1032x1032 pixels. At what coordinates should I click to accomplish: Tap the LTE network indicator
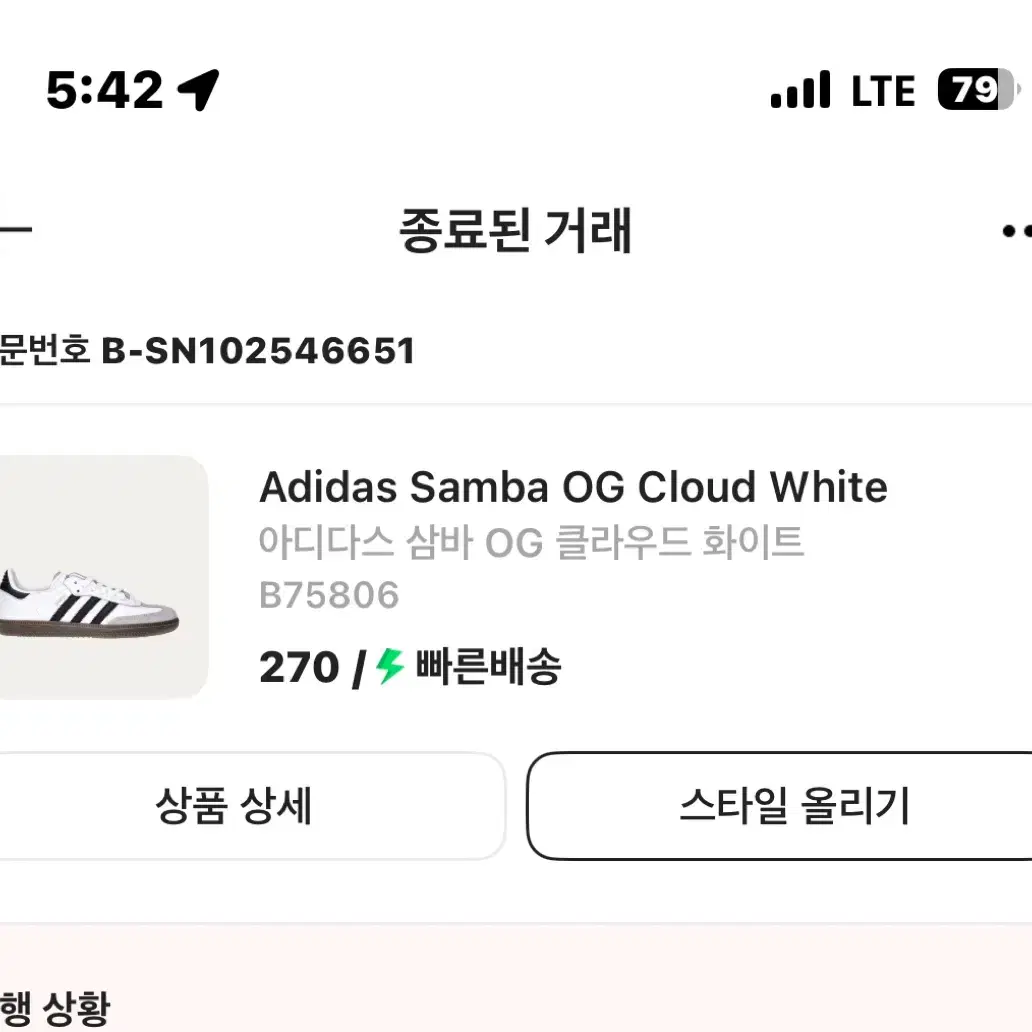(x=883, y=90)
